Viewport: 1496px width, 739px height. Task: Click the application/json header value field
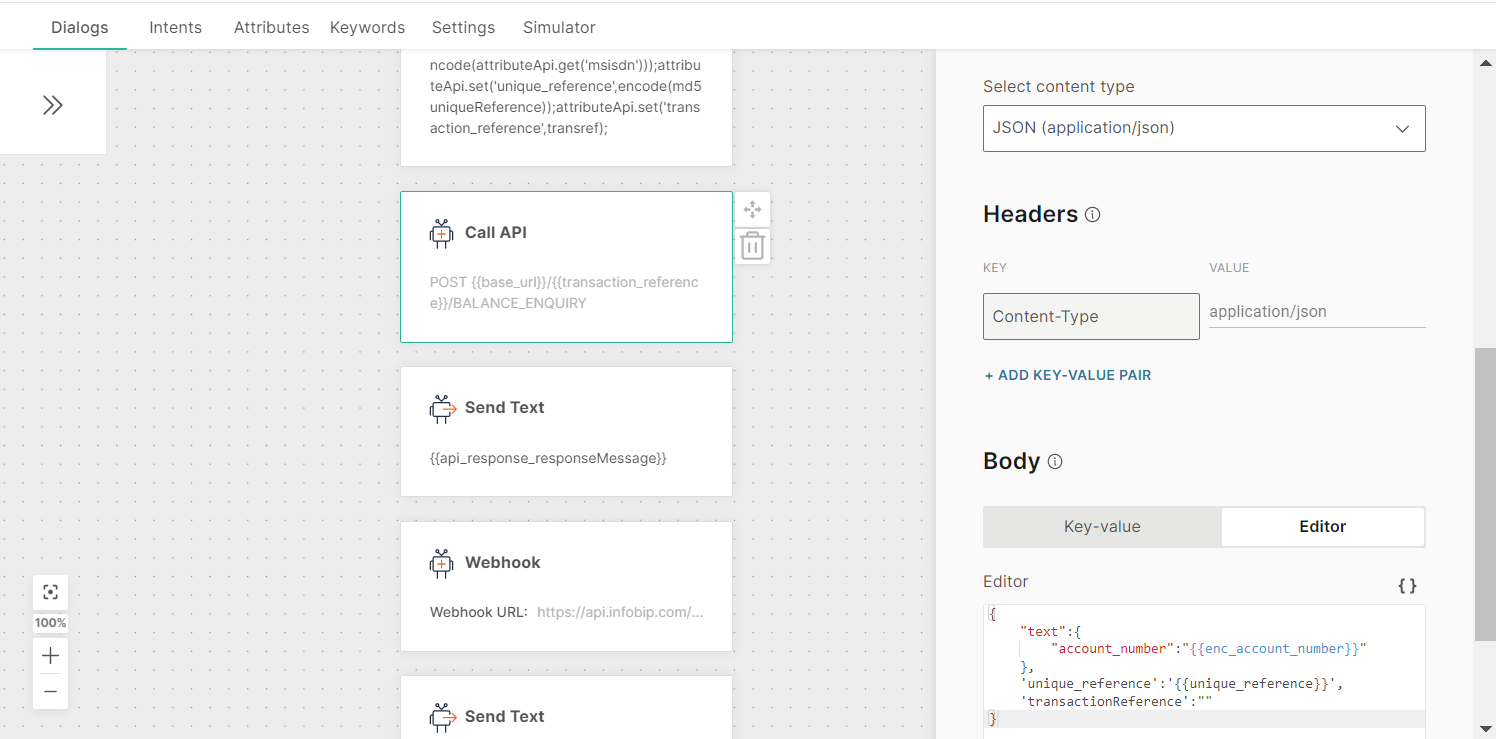(1316, 312)
